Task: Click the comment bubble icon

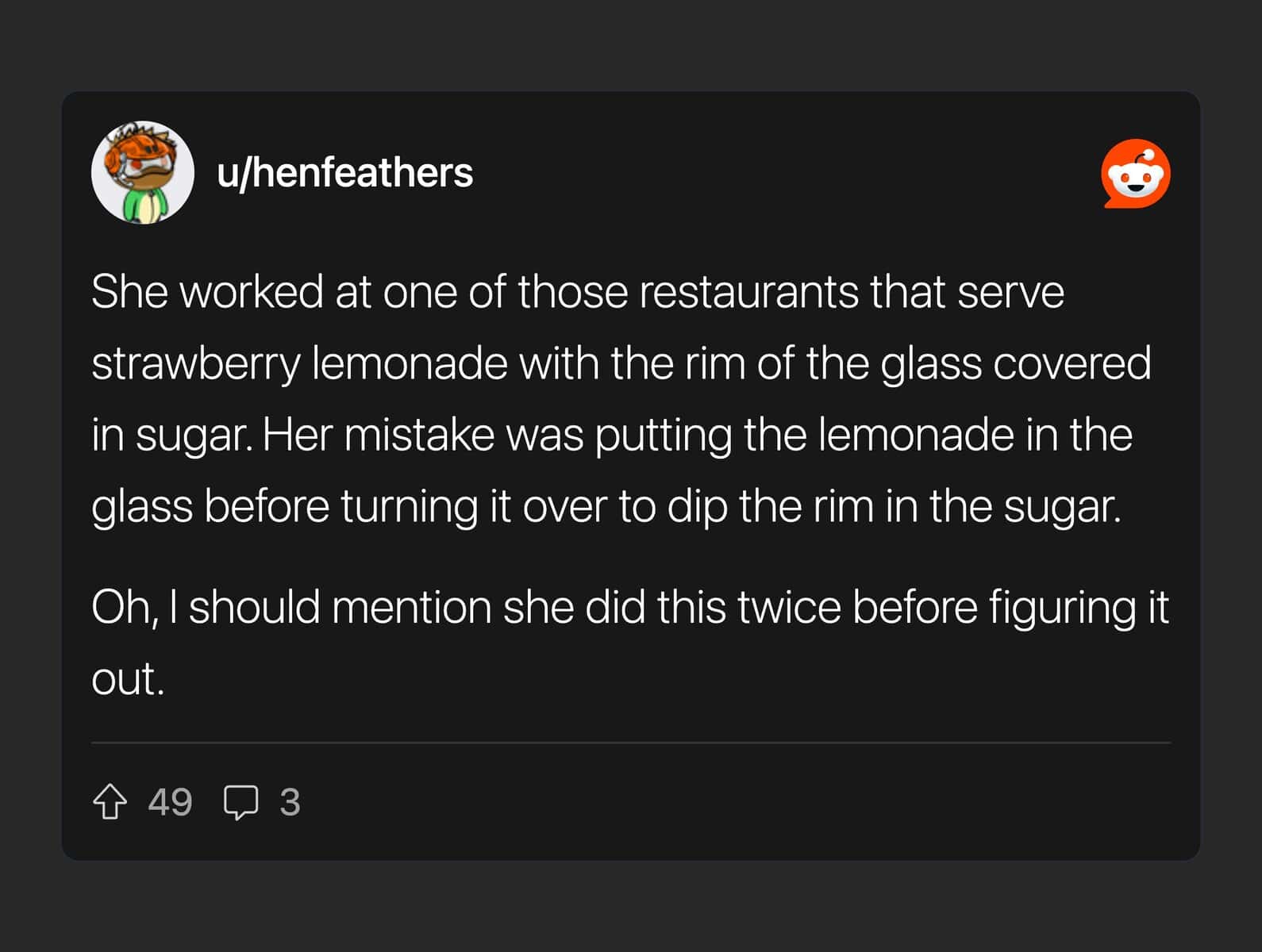Action: tap(240, 802)
